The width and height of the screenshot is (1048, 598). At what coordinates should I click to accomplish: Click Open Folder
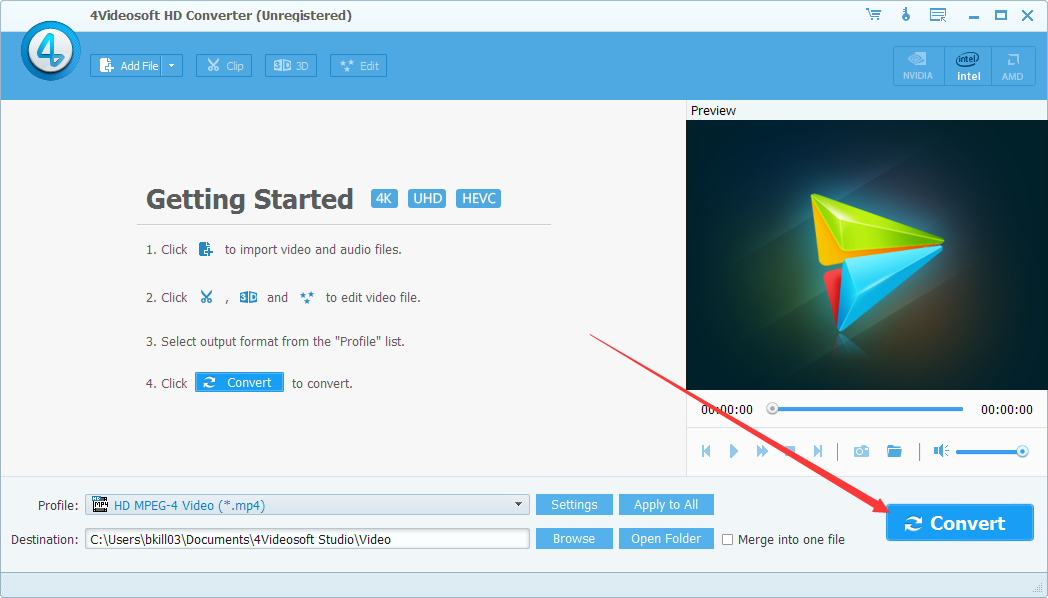tap(666, 539)
